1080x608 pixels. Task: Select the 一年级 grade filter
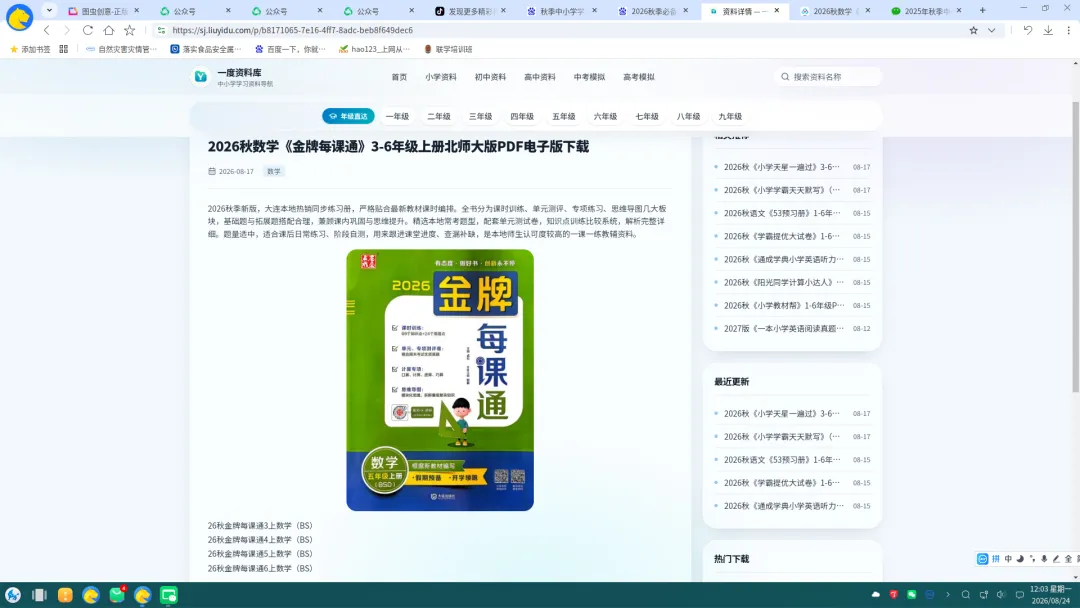397,116
